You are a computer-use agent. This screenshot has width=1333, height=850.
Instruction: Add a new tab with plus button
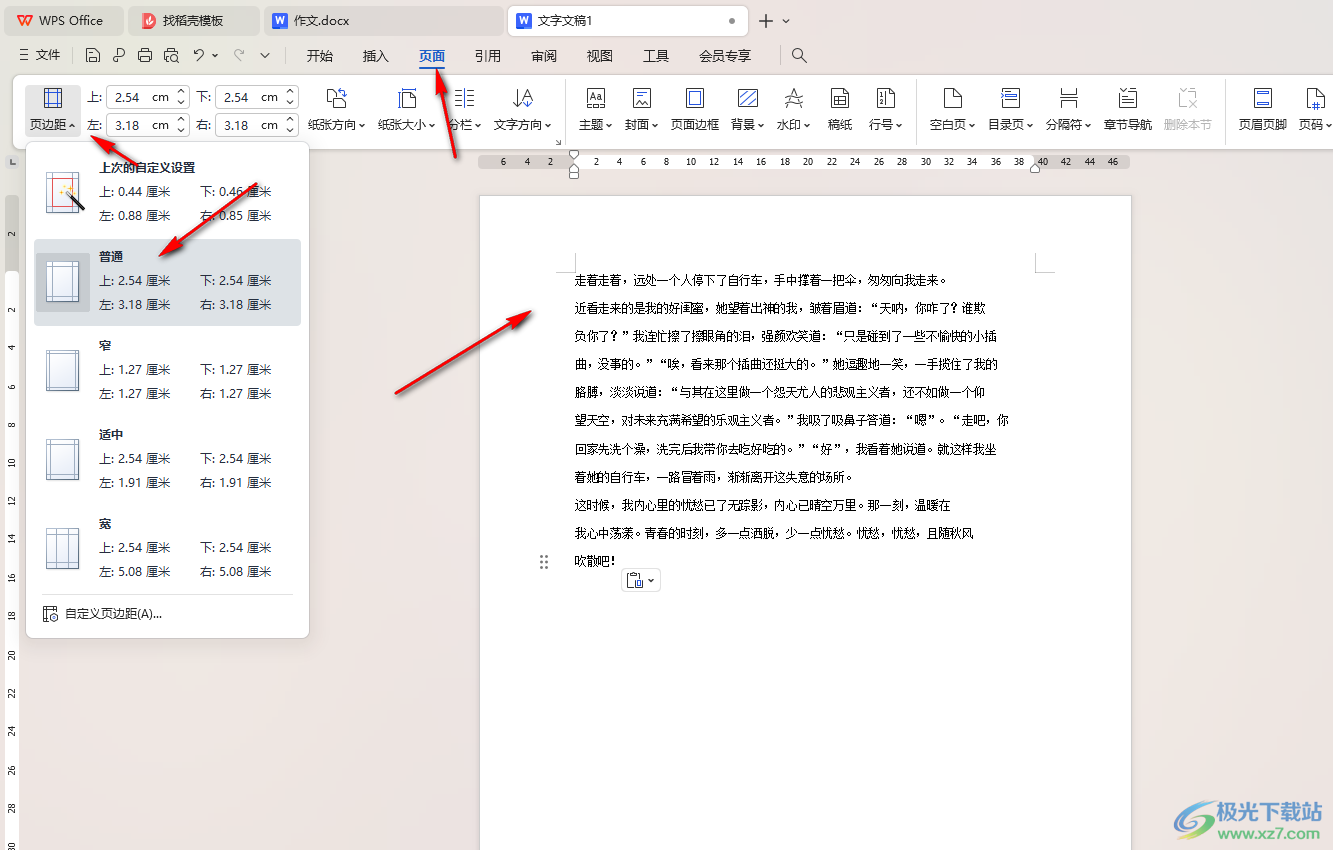click(x=766, y=20)
